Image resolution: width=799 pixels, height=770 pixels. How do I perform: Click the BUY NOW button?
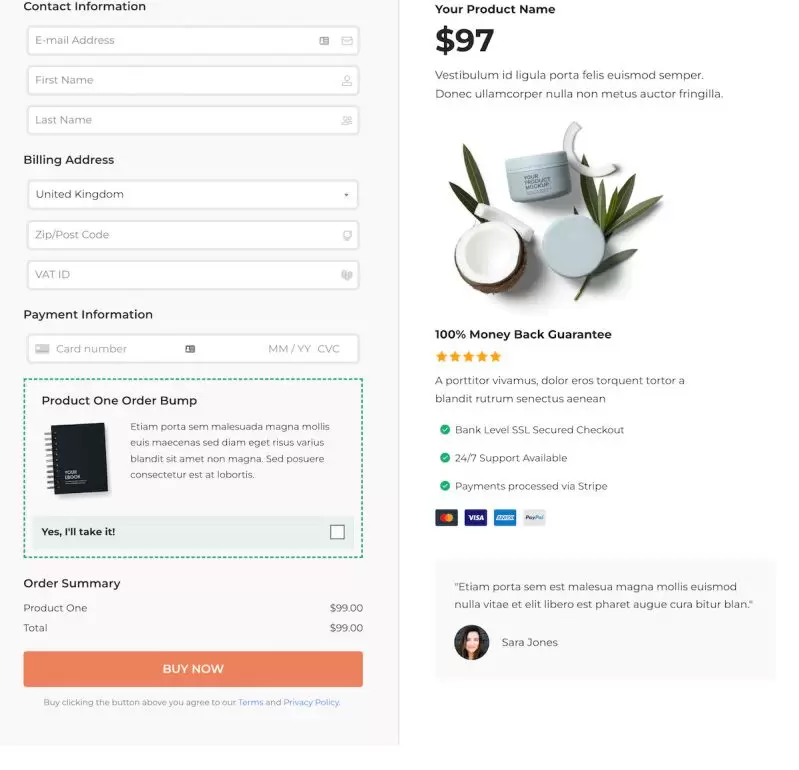(x=193, y=669)
